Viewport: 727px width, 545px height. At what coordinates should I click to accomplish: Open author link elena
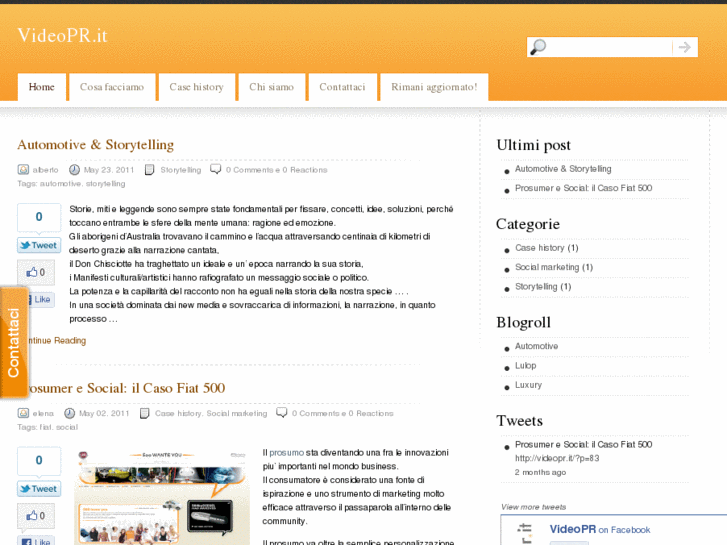click(x=43, y=414)
